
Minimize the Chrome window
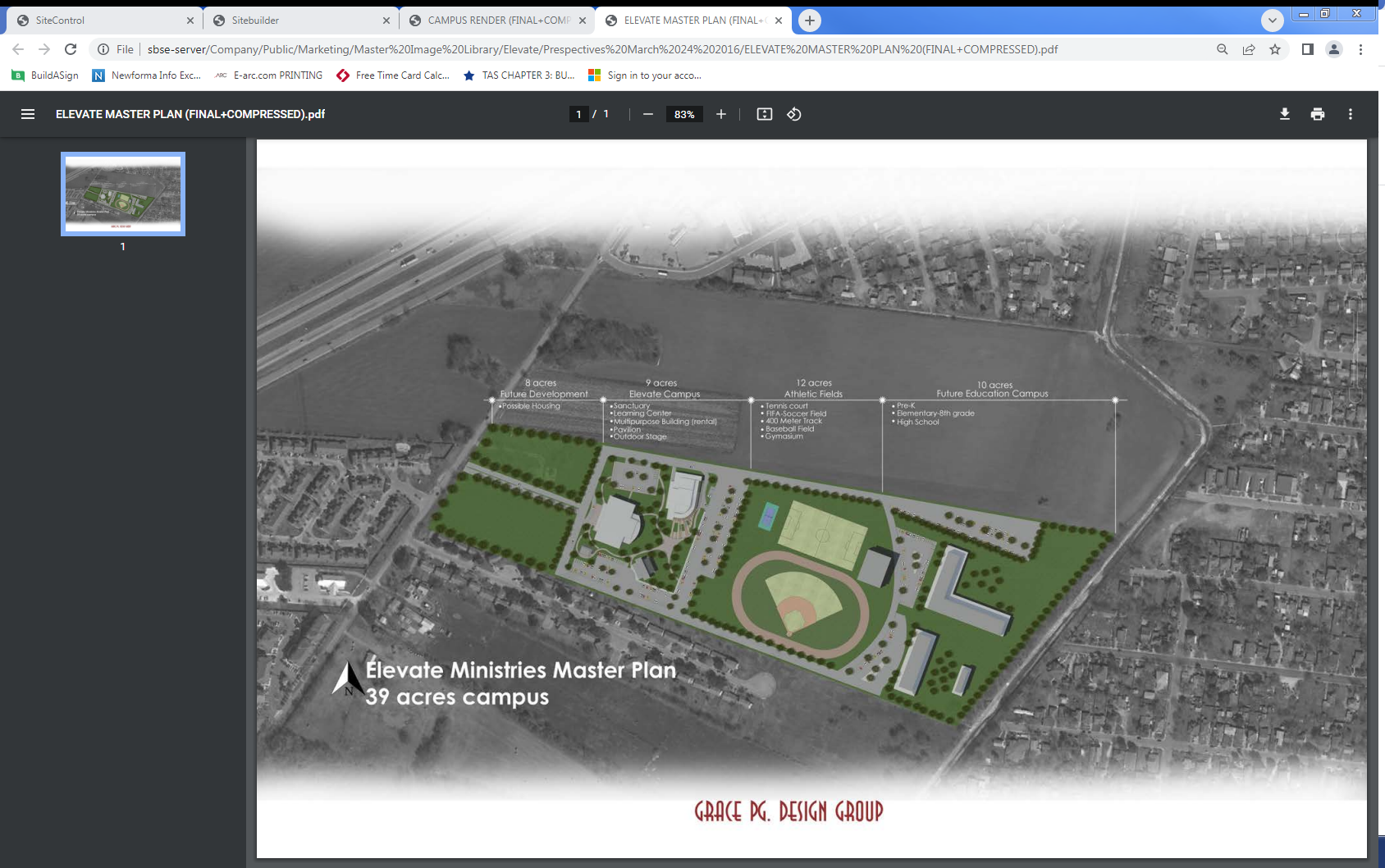point(1303,14)
